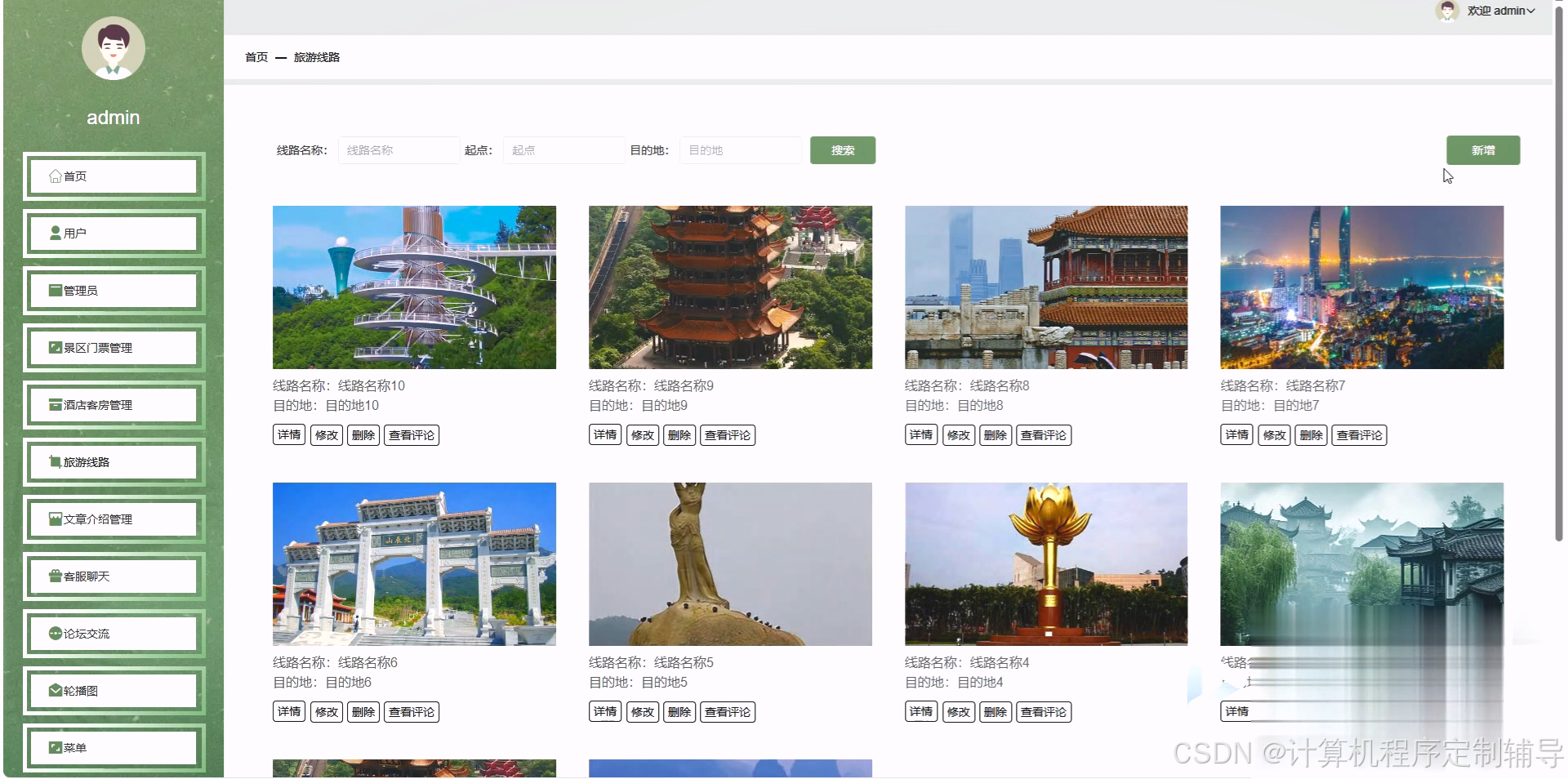The width and height of the screenshot is (1568, 779).
Task: Click the icon beside 酒店客房管理
Action: 56,405
